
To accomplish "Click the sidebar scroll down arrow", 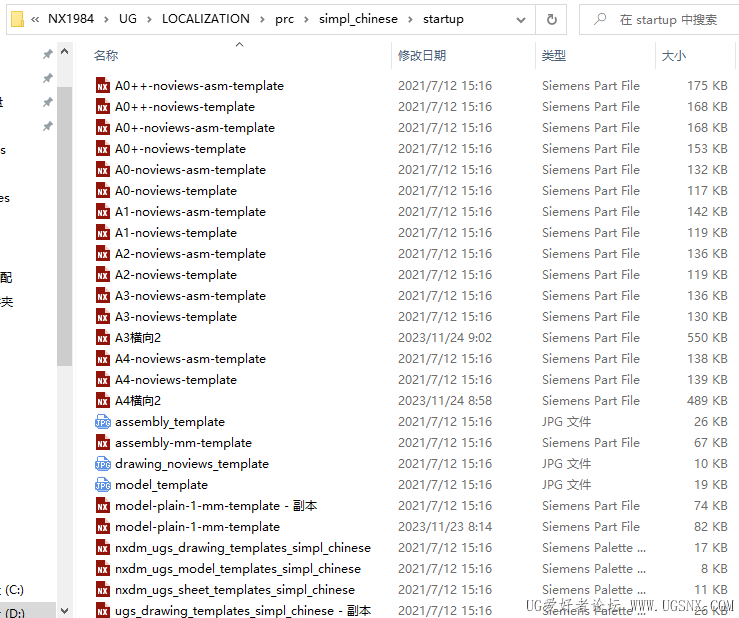I will [x=65, y=611].
